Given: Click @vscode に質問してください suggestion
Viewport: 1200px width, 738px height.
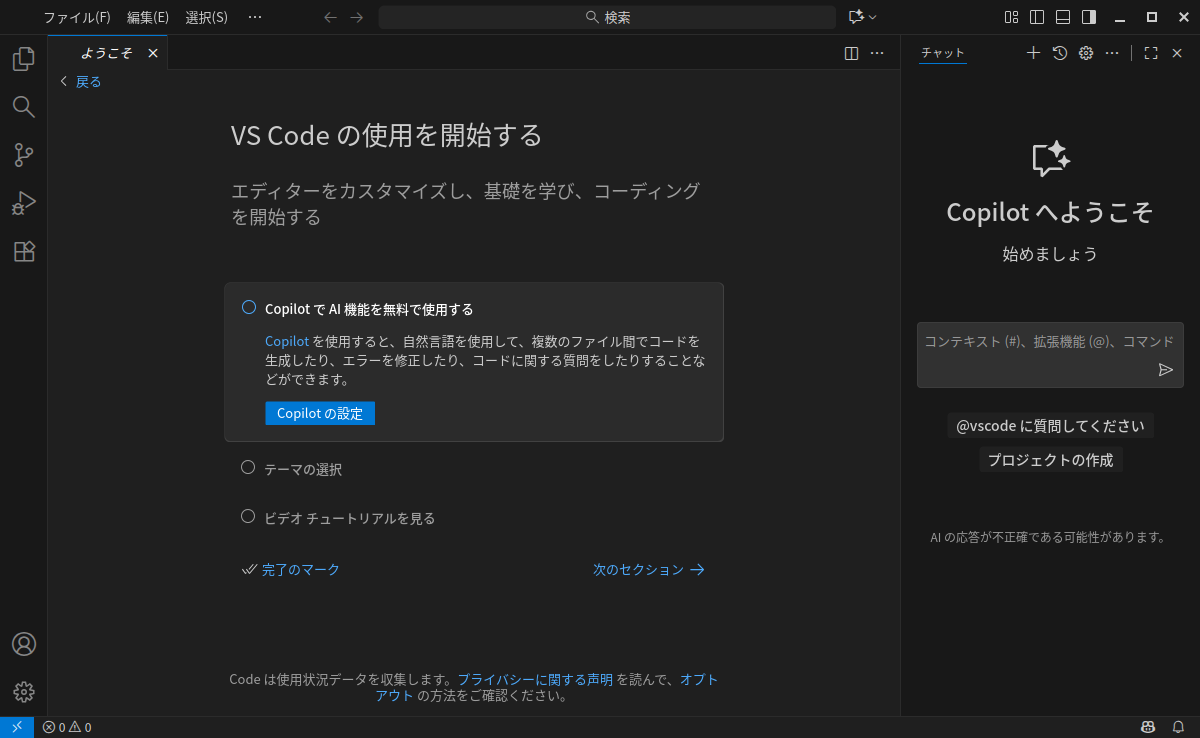Looking at the screenshot, I should click(x=1050, y=426).
